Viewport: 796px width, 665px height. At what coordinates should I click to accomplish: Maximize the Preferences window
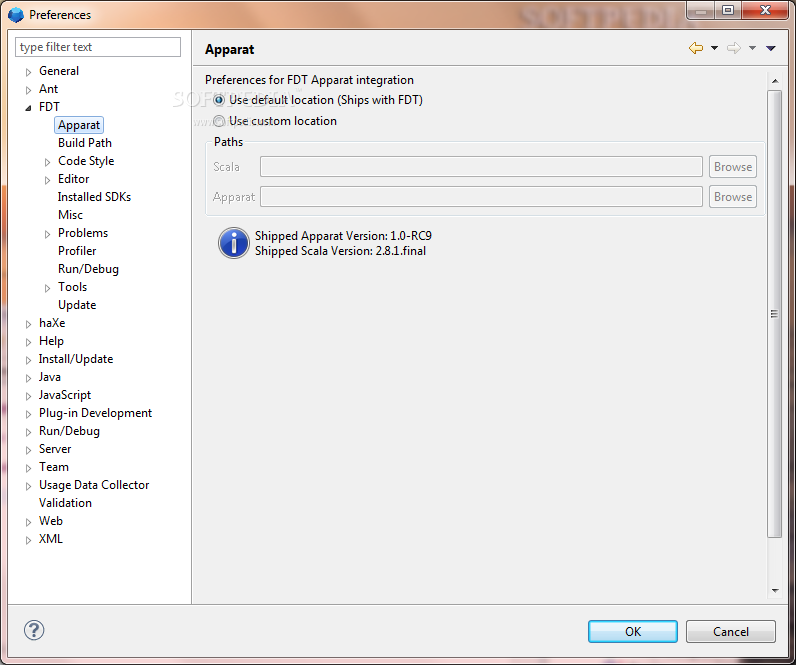click(728, 10)
